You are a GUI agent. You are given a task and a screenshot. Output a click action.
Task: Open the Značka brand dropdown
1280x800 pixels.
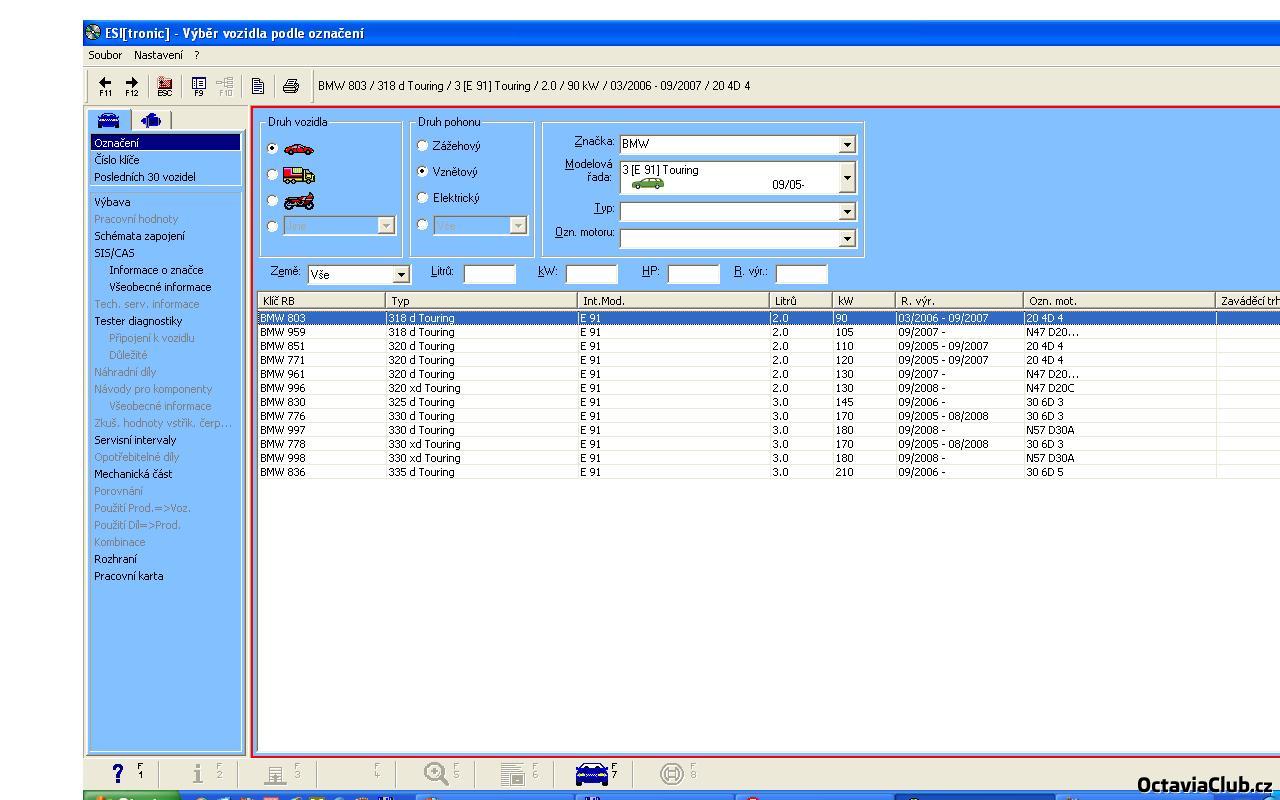tap(847, 144)
